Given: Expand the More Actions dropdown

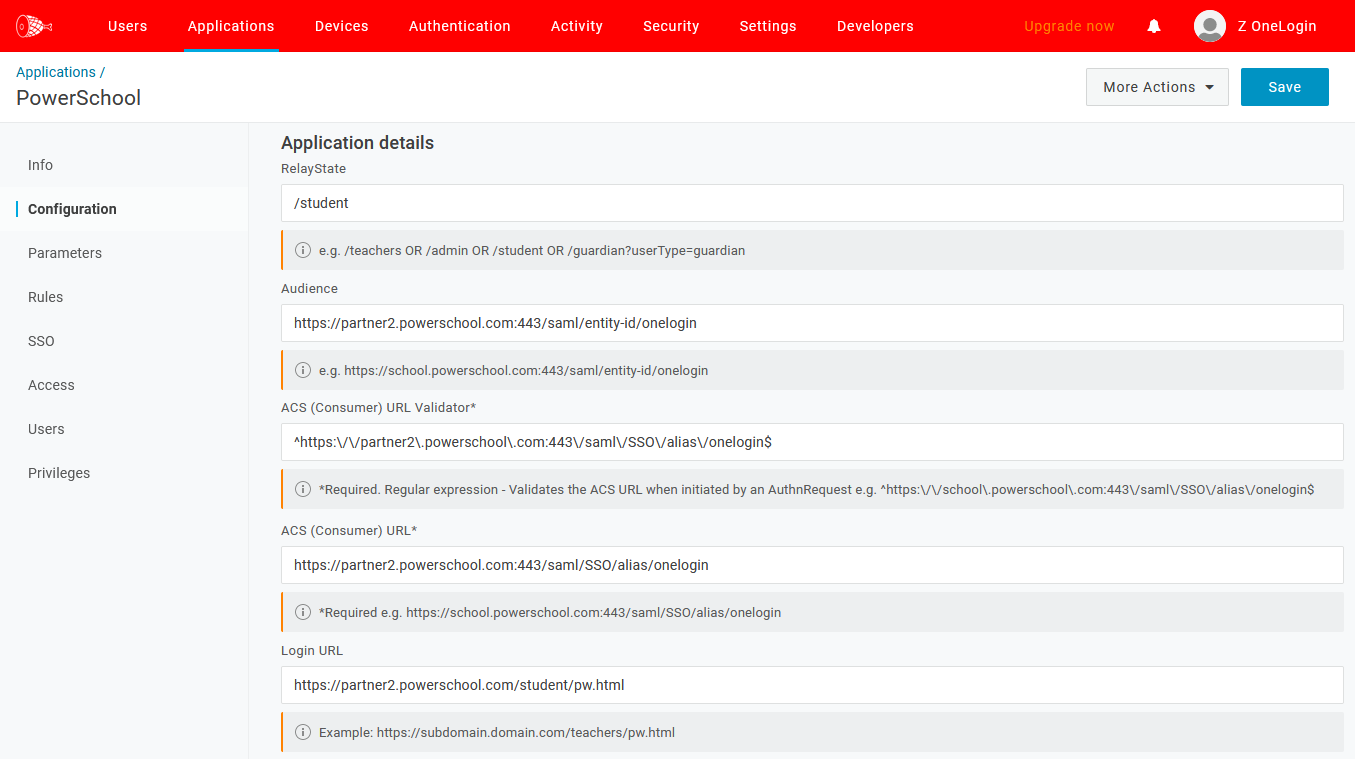Looking at the screenshot, I should tap(1157, 87).
